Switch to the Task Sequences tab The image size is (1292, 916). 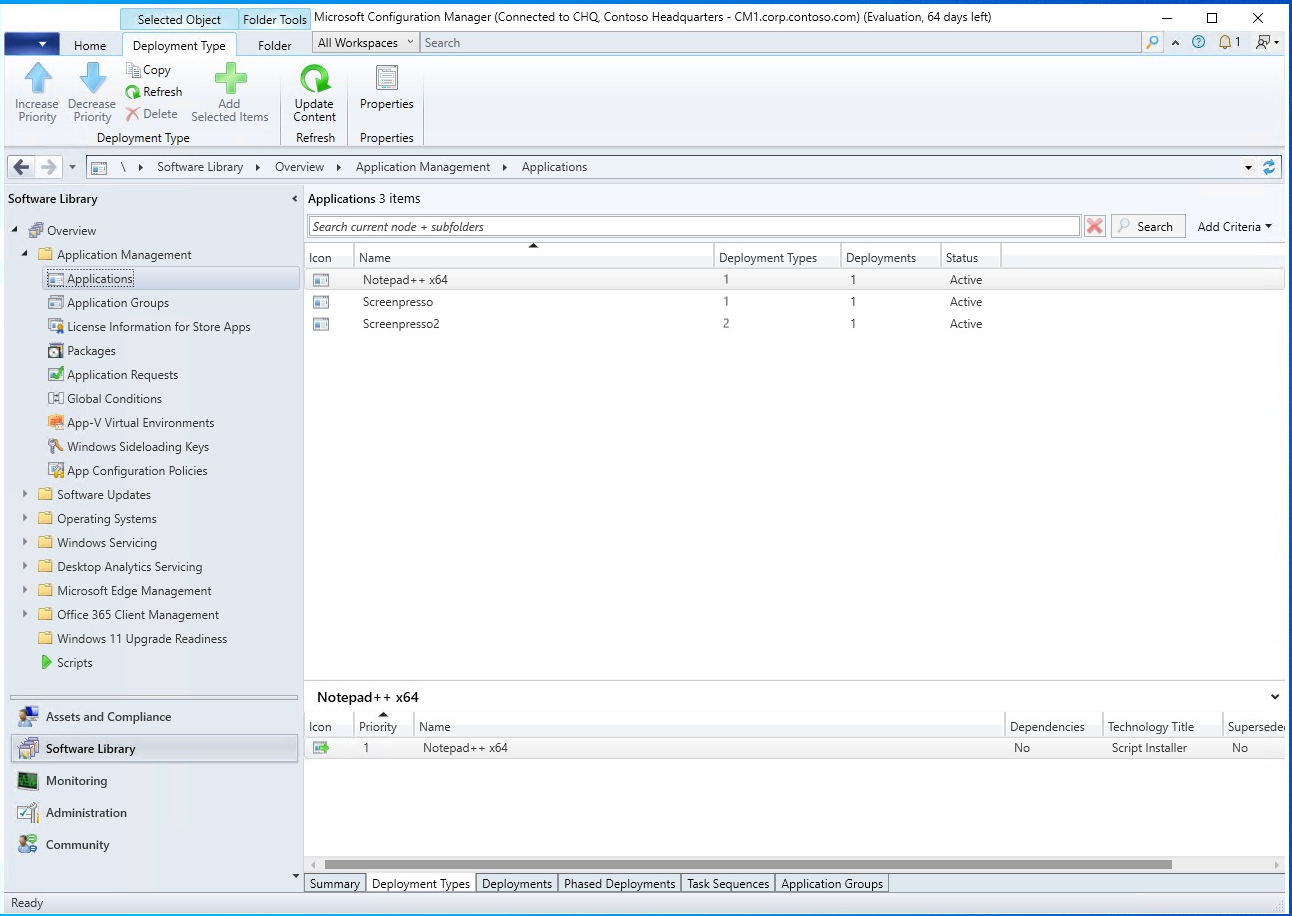[728, 884]
